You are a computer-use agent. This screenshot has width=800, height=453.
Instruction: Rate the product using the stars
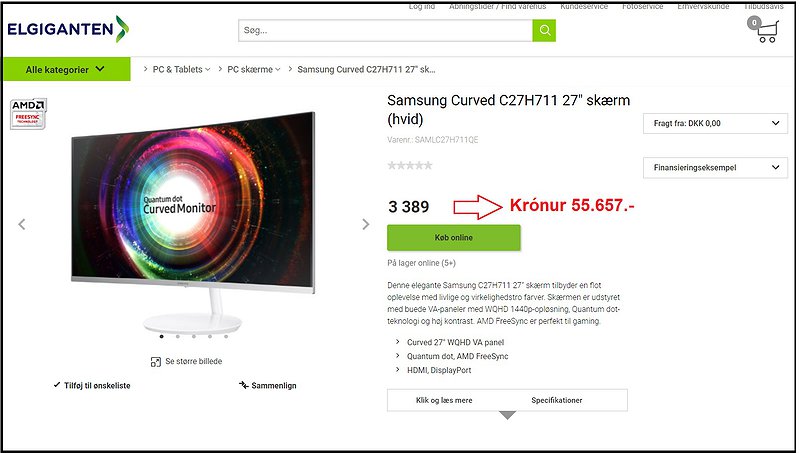(410, 165)
